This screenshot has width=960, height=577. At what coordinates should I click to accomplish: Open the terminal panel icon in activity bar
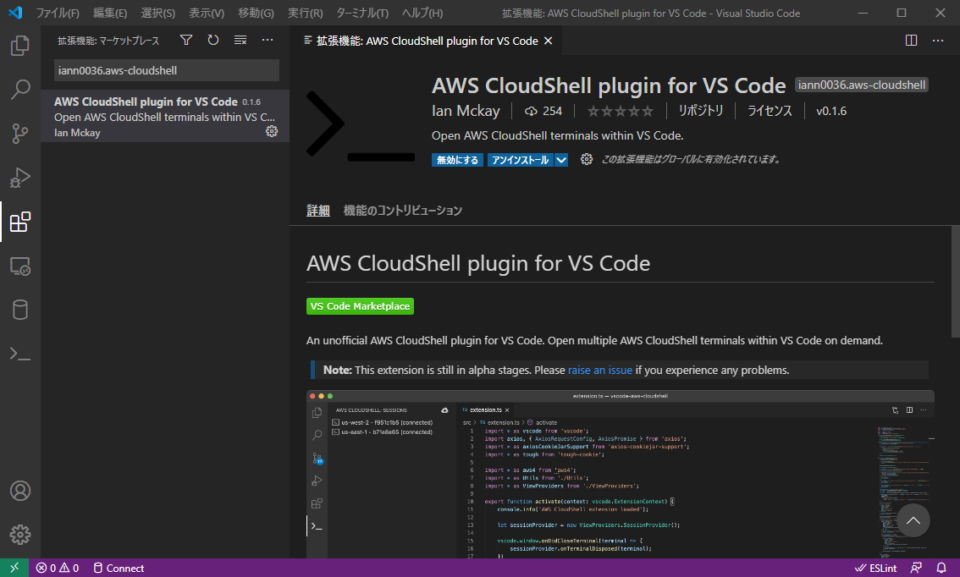click(x=21, y=352)
